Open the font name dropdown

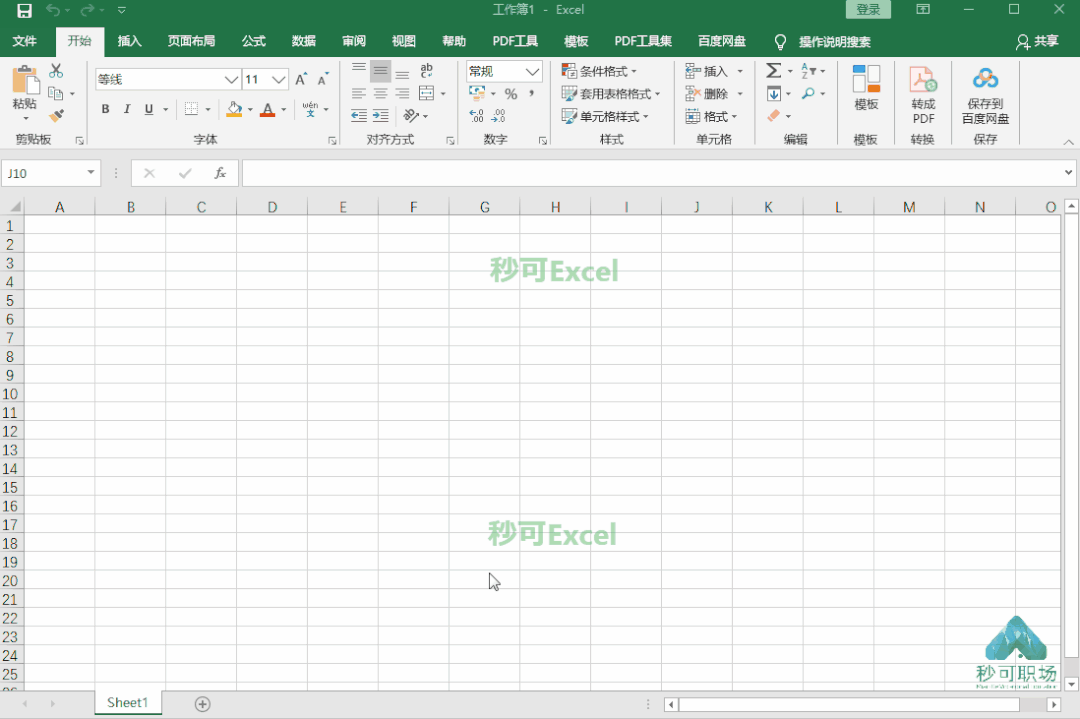click(x=232, y=79)
